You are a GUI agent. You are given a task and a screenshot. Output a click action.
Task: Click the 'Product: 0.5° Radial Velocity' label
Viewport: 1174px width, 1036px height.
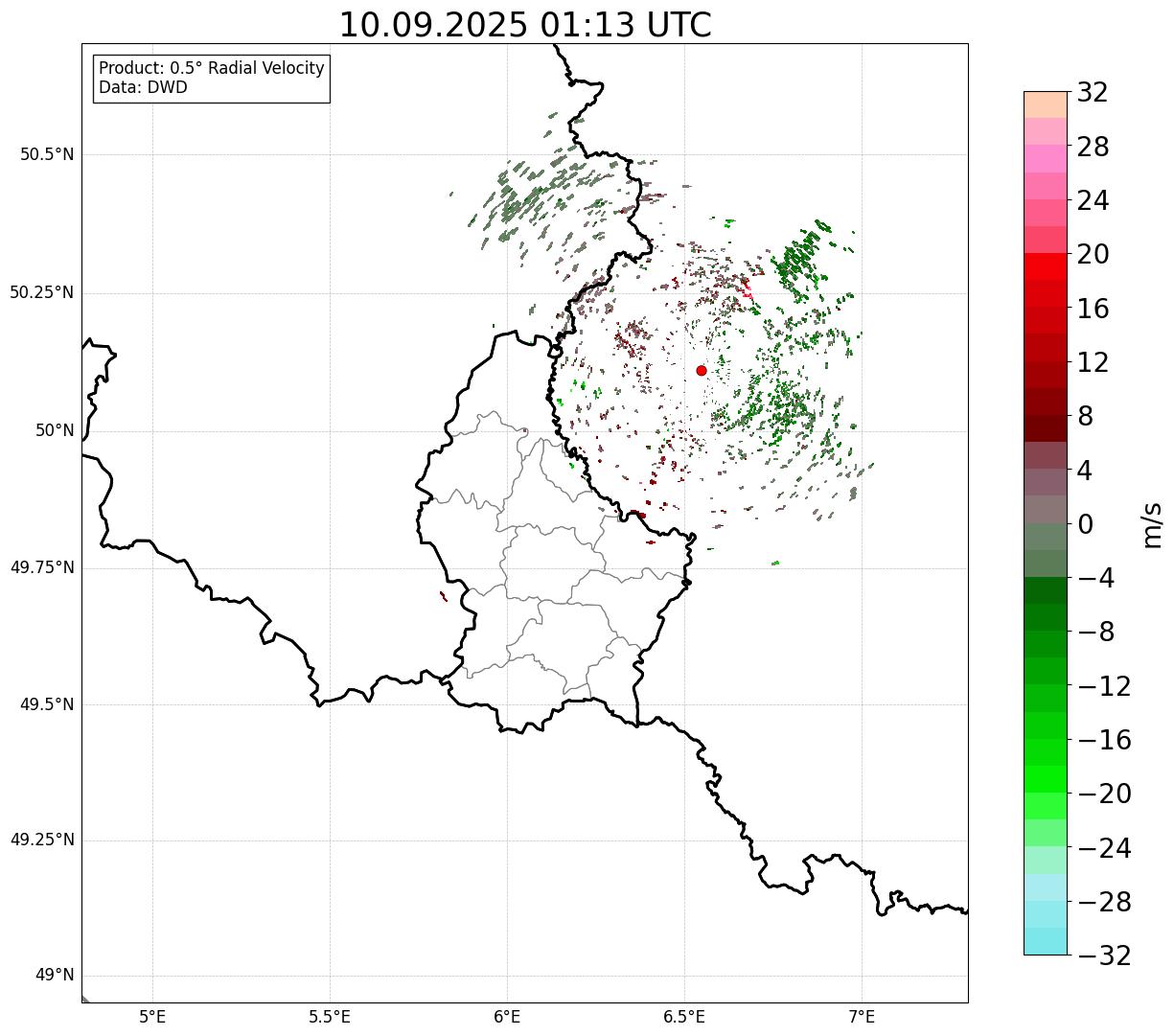(x=212, y=69)
